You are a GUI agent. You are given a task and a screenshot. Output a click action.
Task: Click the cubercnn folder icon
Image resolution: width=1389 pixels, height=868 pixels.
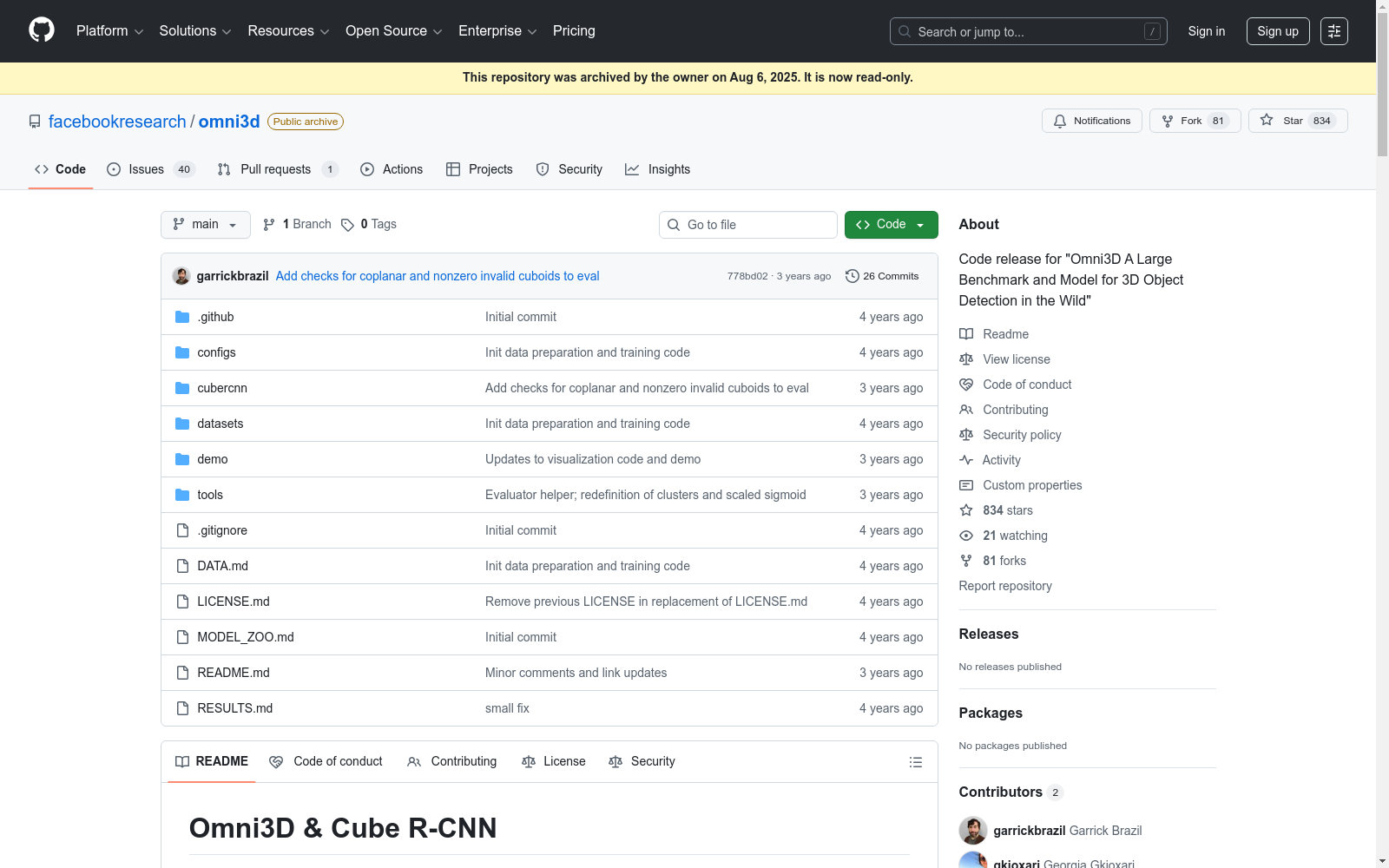coord(182,388)
